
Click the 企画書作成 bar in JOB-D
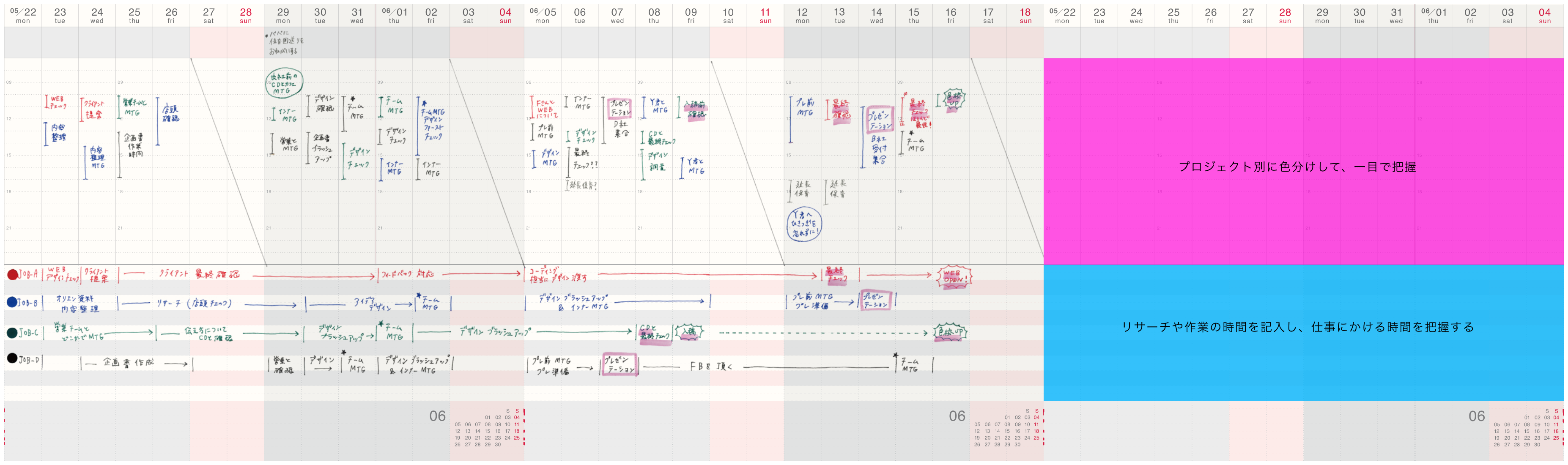tap(128, 363)
